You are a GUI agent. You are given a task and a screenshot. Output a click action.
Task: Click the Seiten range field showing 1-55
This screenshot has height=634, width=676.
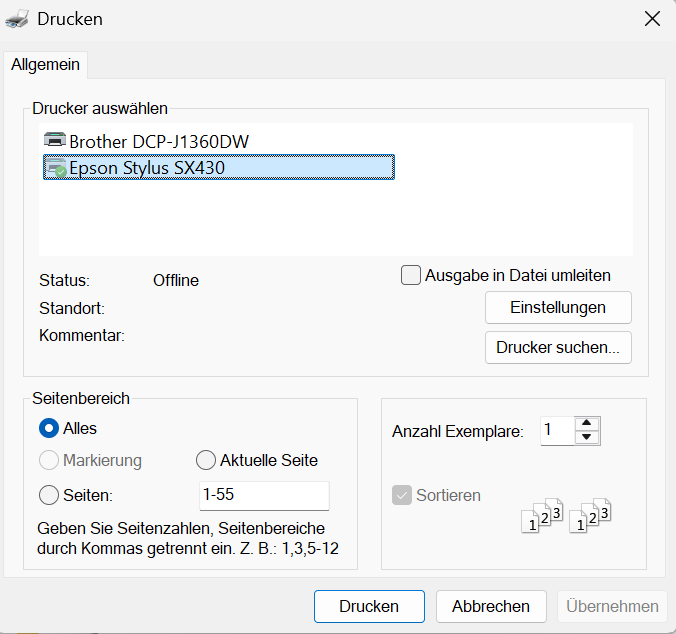click(x=264, y=496)
